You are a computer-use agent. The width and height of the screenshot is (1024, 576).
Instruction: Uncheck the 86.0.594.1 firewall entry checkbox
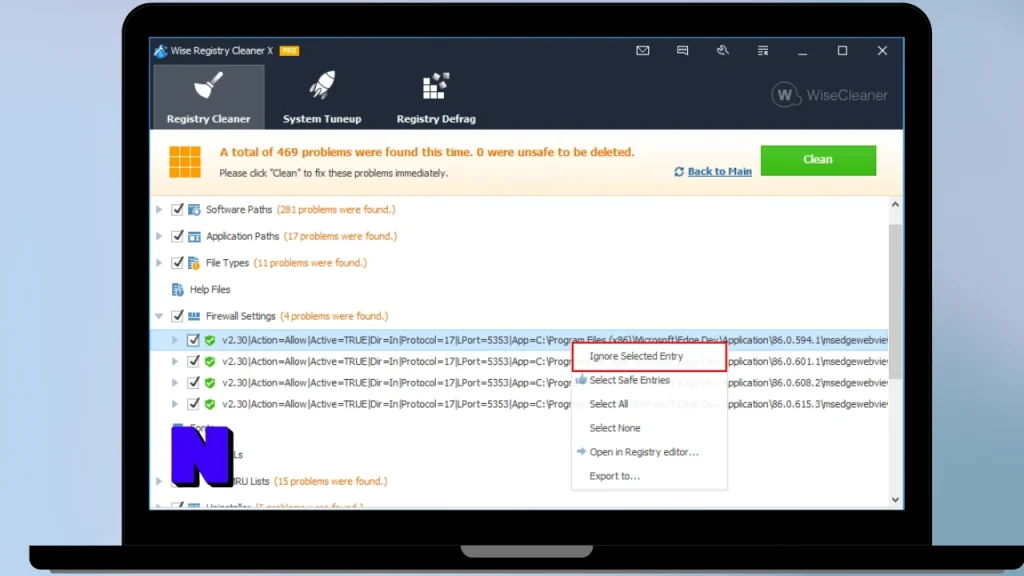(193, 340)
